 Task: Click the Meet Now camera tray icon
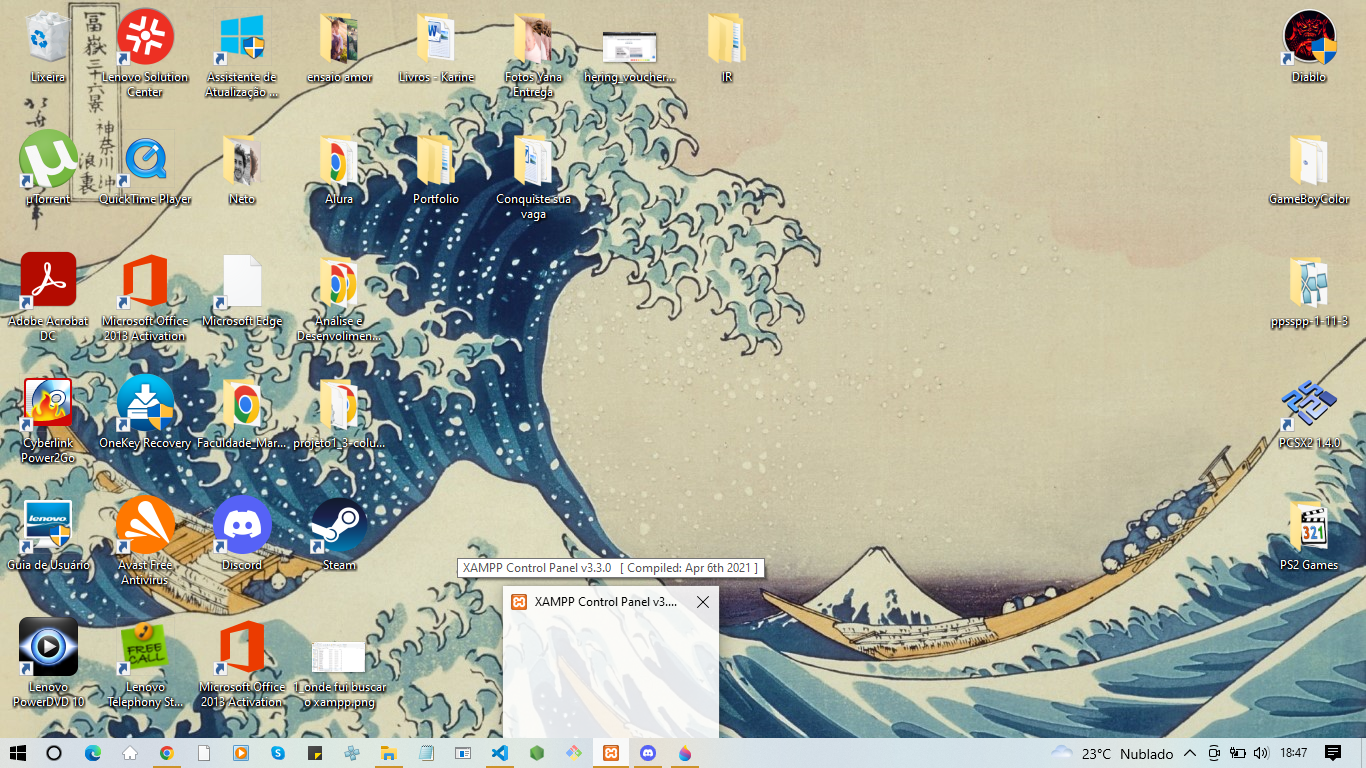tap(1214, 753)
